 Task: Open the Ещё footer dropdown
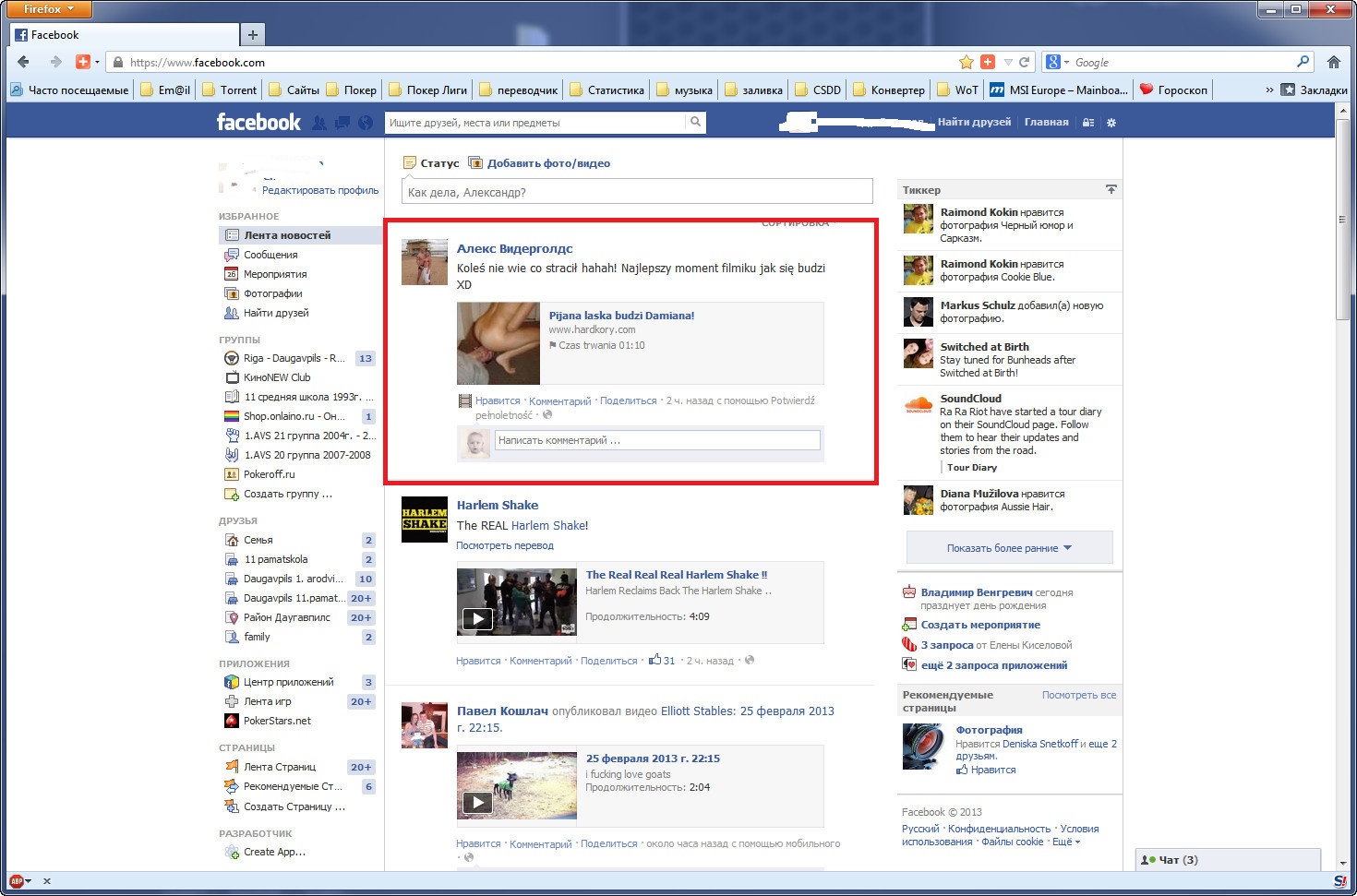[1066, 842]
